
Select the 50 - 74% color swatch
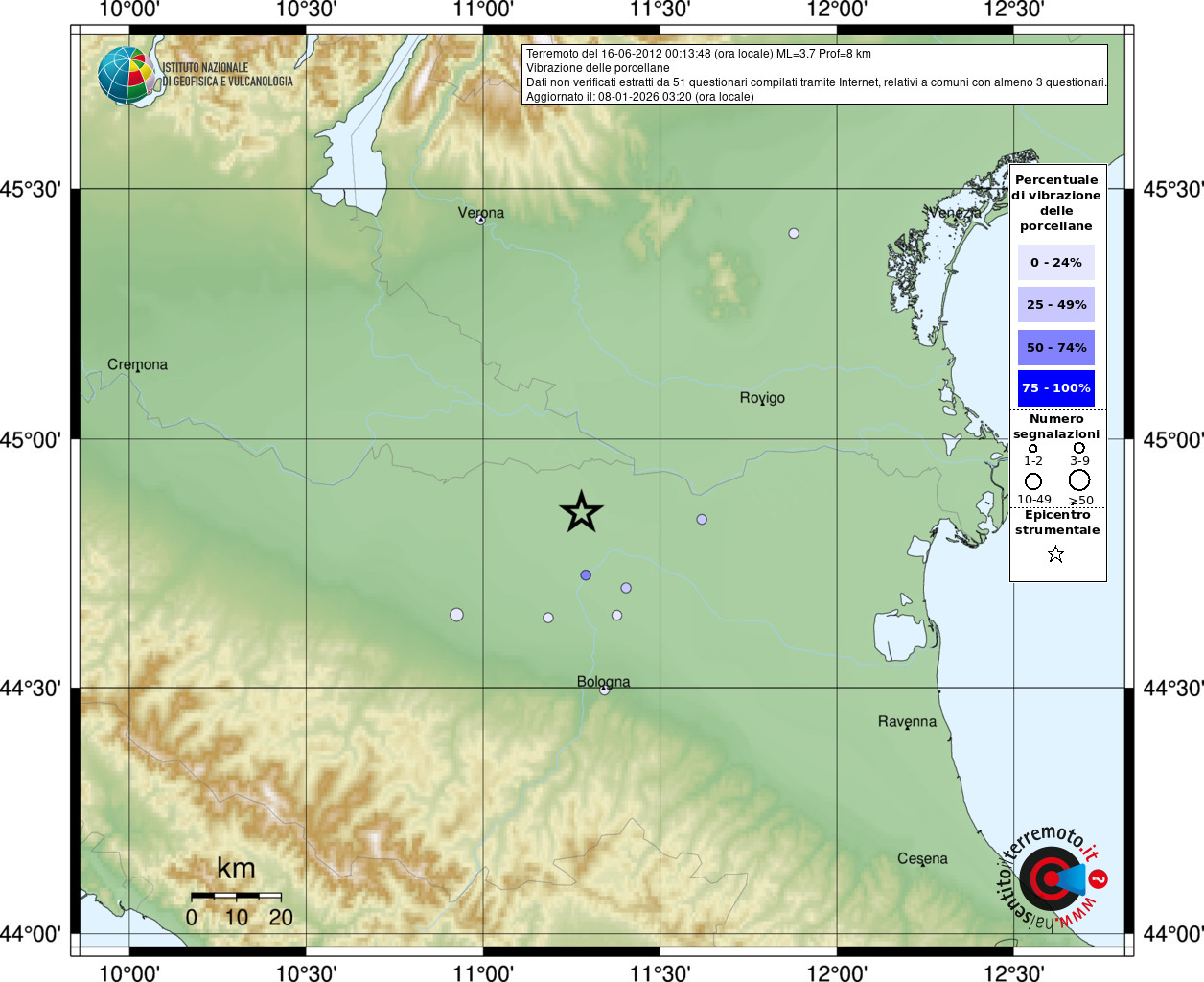tap(1056, 347)
